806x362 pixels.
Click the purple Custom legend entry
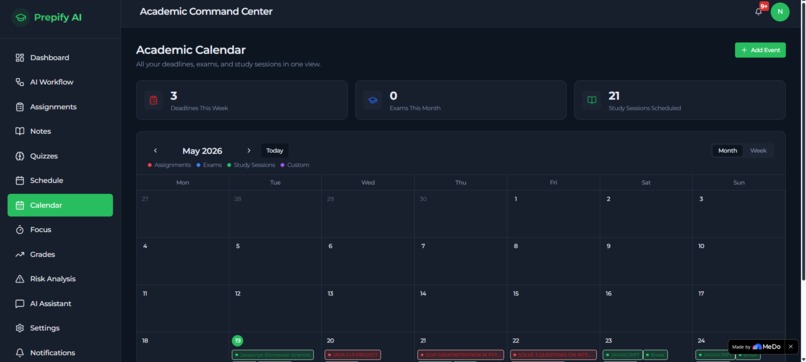pos(295,165)
